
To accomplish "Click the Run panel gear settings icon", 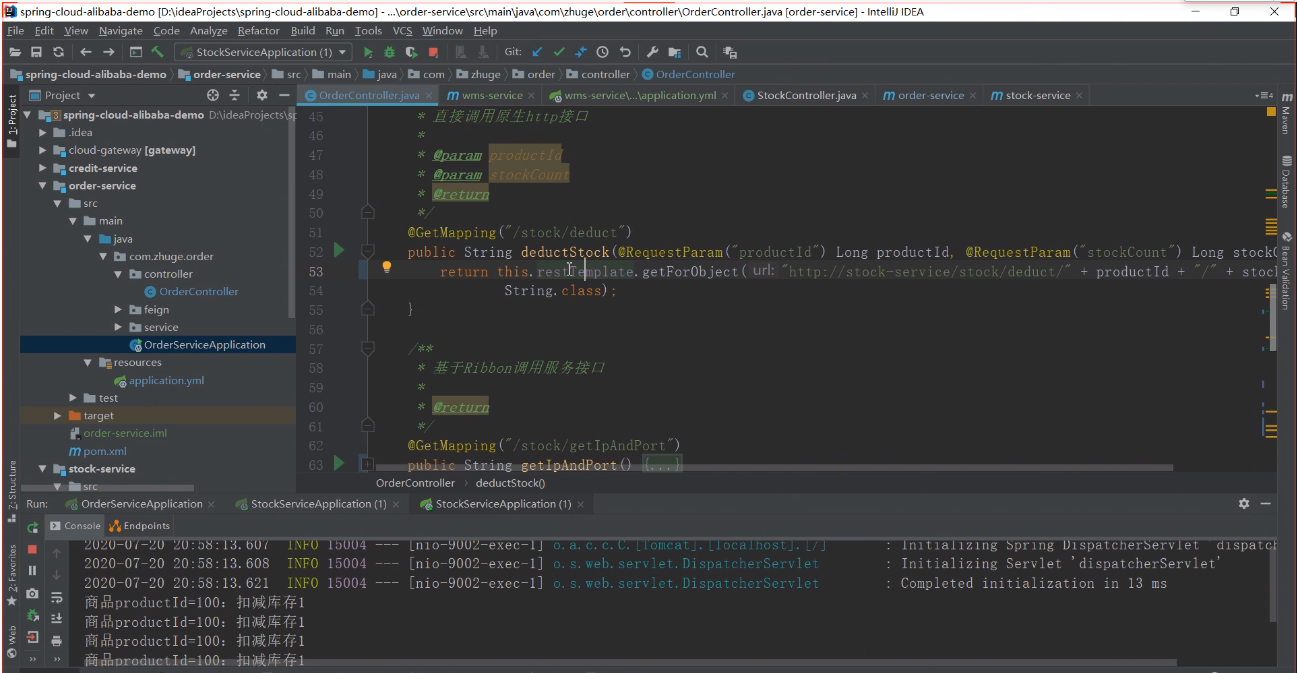I will pyautogui.click(x=1244, y=504).
